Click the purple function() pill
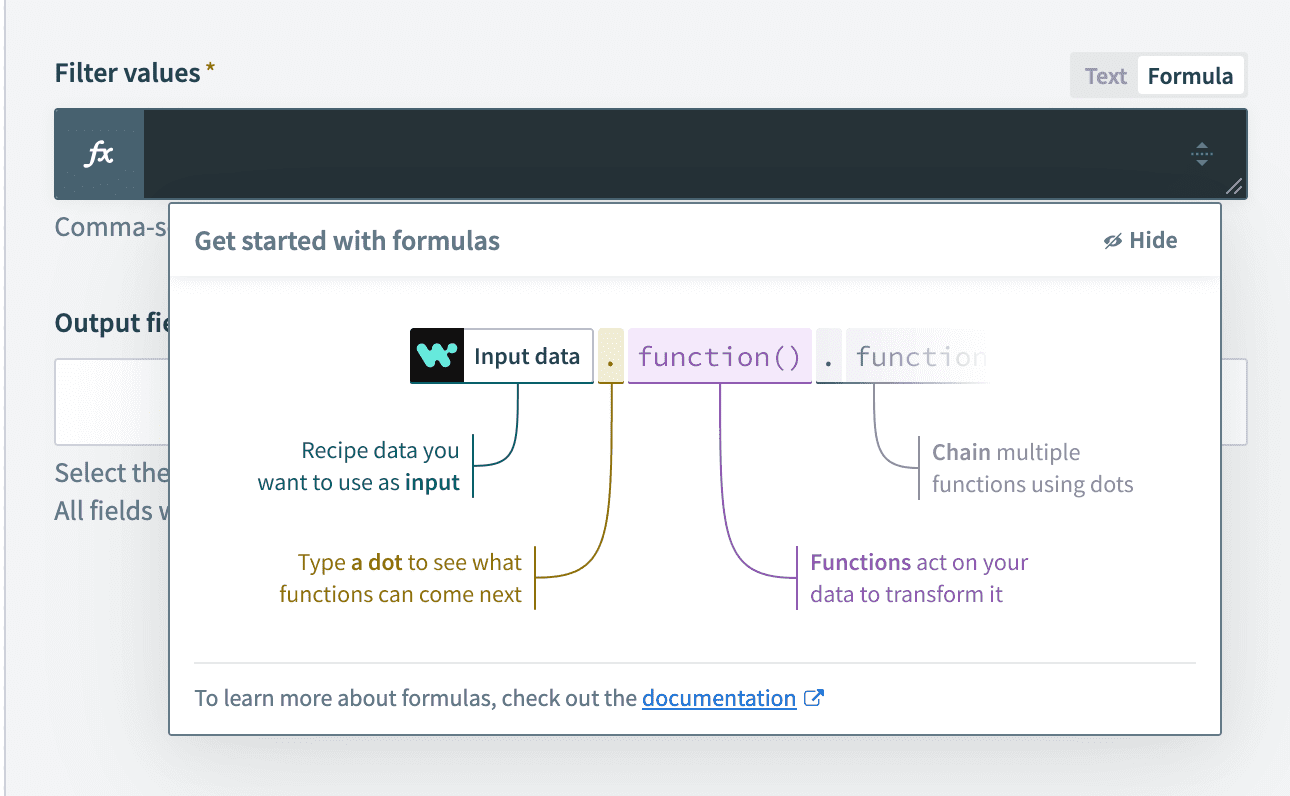The image size is (1290, 796). (719, 356)
